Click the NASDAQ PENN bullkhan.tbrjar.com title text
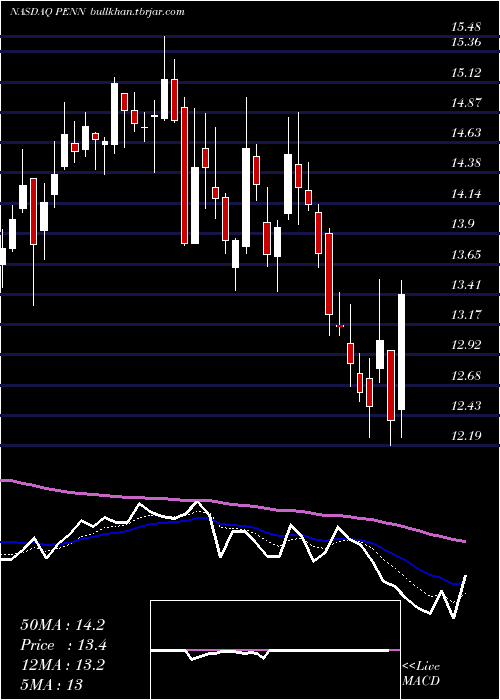500x700 pixels. pyautogui.click(x=97, y=12)
